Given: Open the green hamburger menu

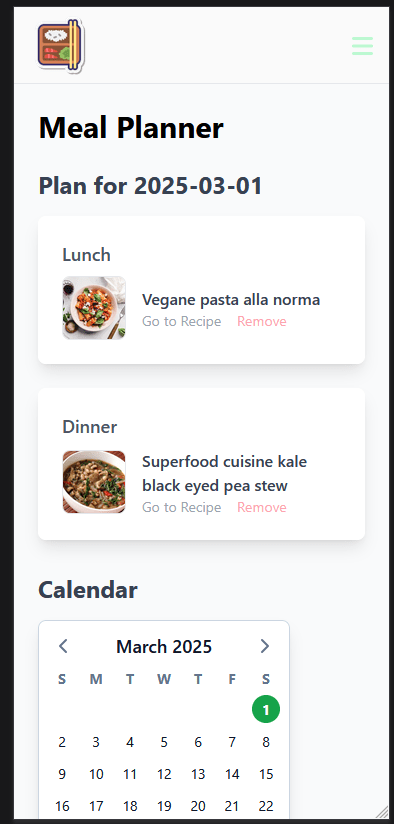Looking at the screenshot, I should [x=362, y=46].
